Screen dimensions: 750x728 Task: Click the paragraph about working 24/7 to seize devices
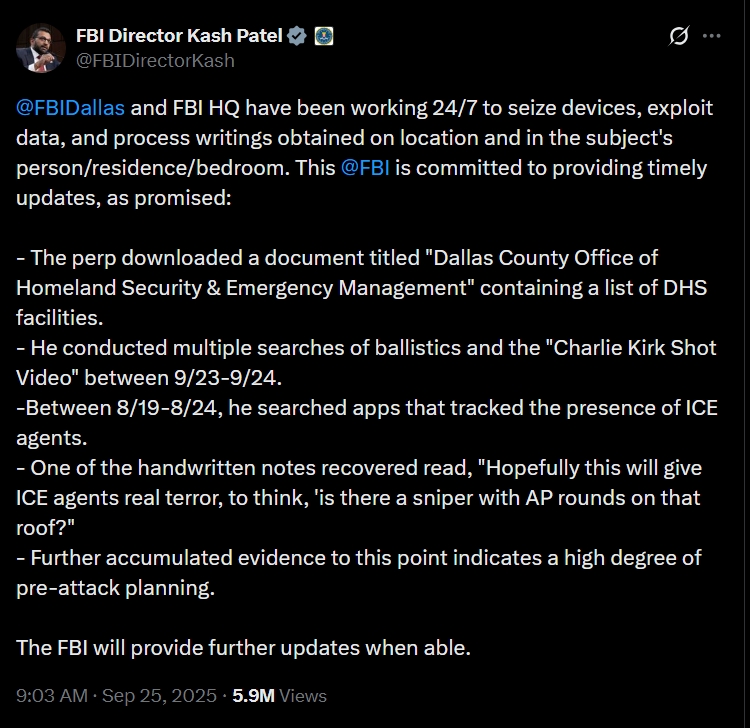364,153
